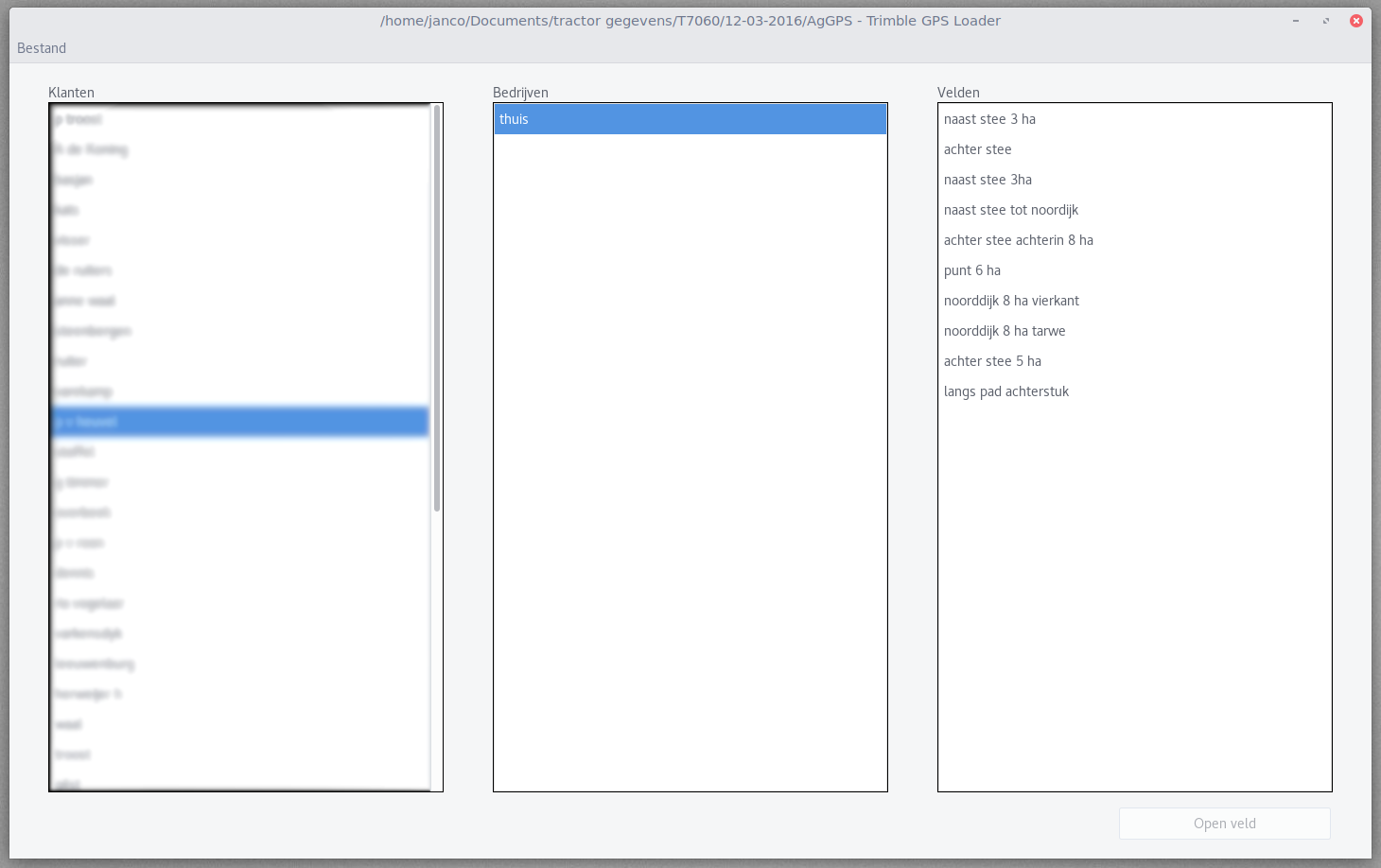Screen dimensions: 1381x868
Task: Select 'achter stee achterin 8 ha'
Action: click(x=1018, y=240)
